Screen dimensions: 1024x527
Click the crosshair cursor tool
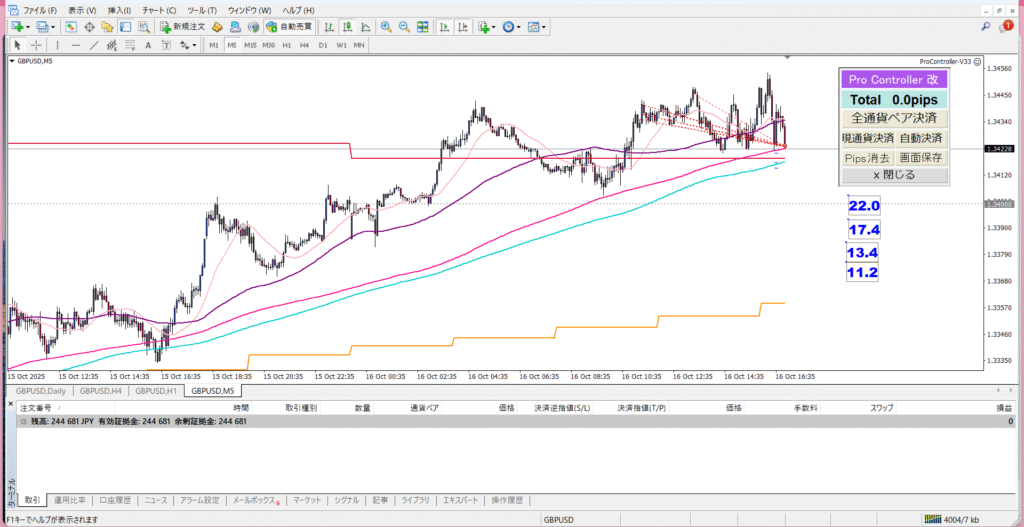[36, 45]
